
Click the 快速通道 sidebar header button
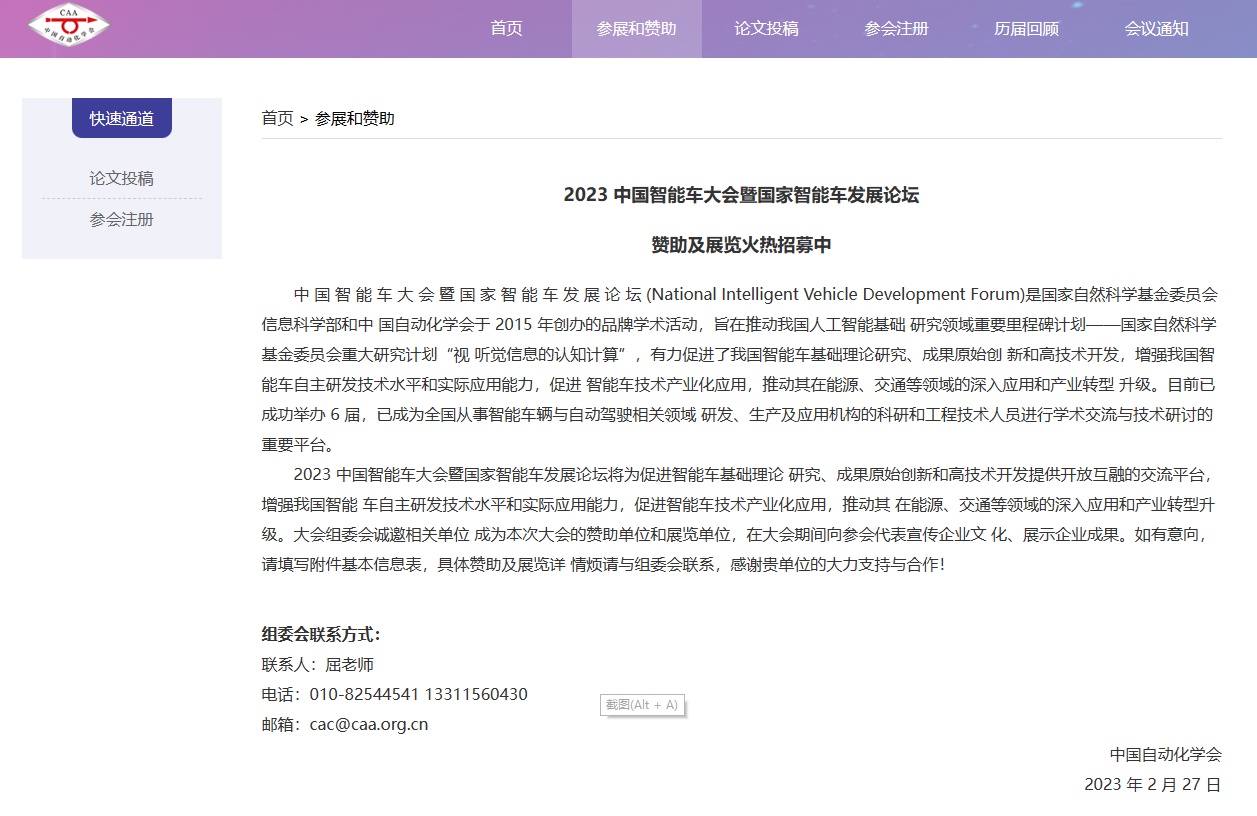(x=122, y=118)
